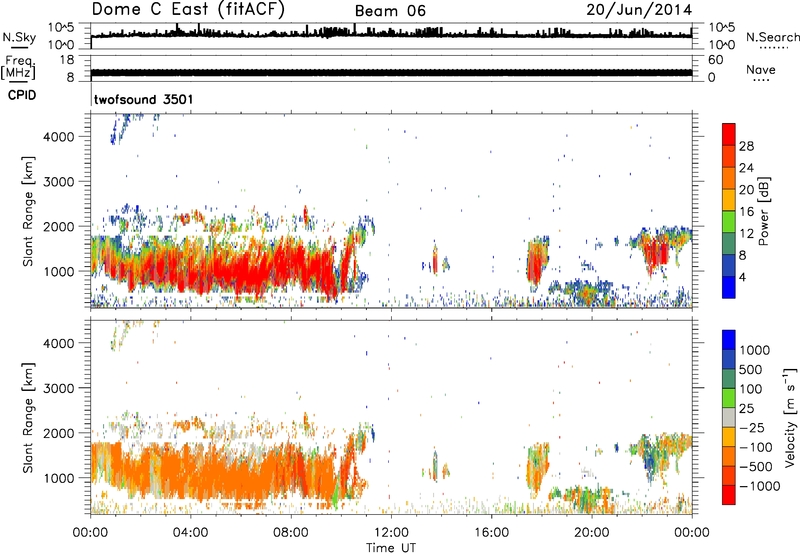The image size is (800, 554).
Task: Click the black frequency band in Freq panel
Action: click(x=391, y=72)
